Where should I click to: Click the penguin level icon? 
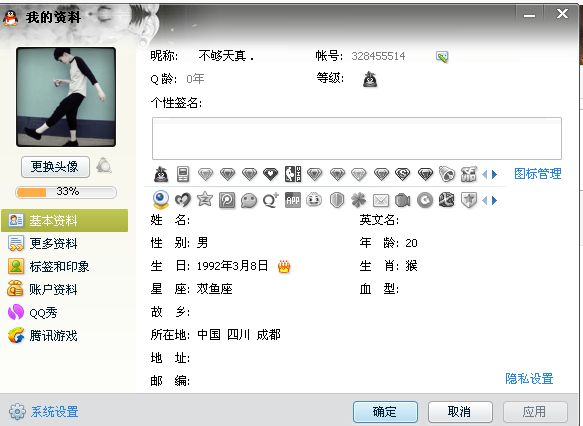(x=370, y=79)
